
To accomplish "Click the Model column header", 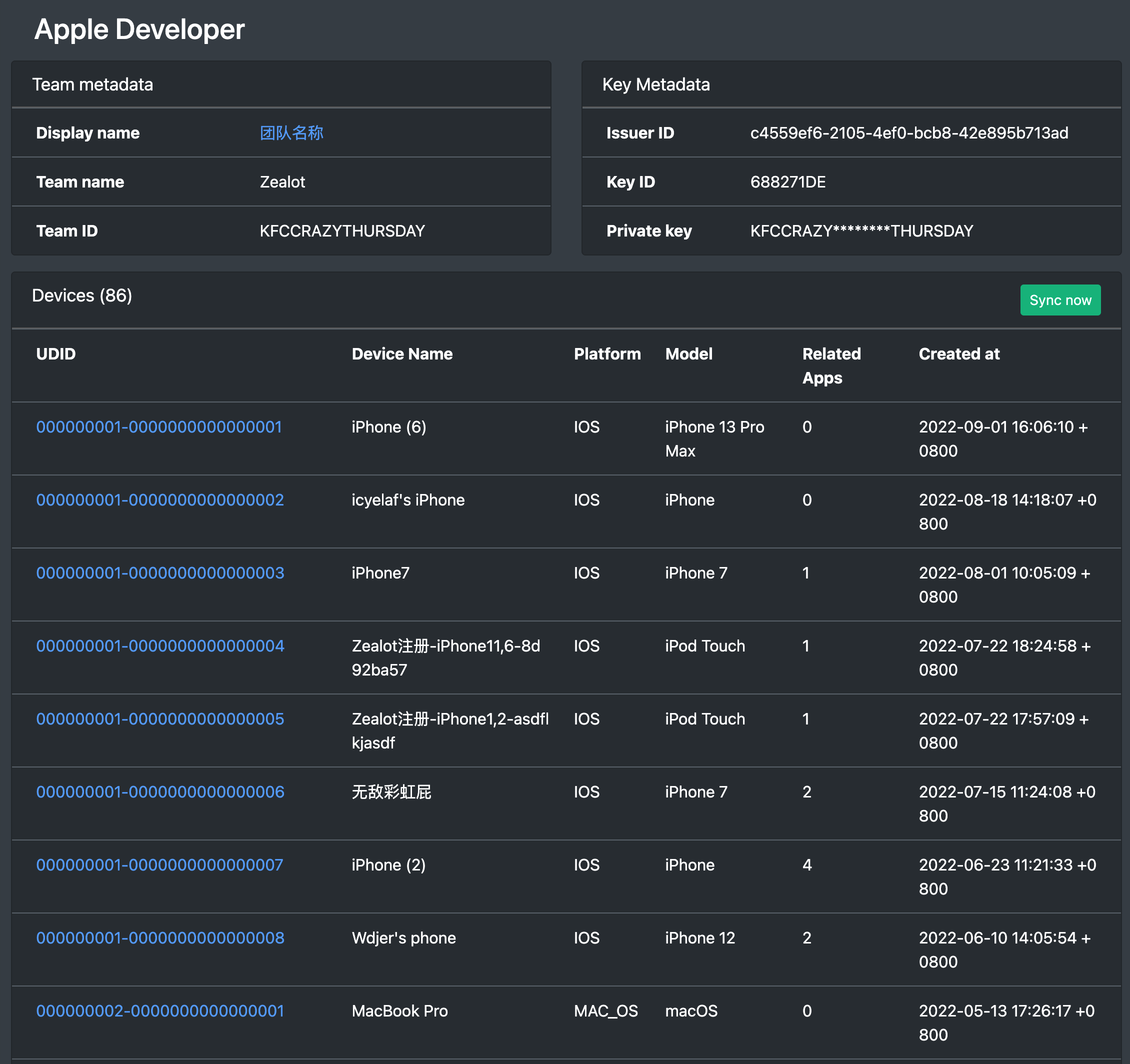I will point(688,353).
